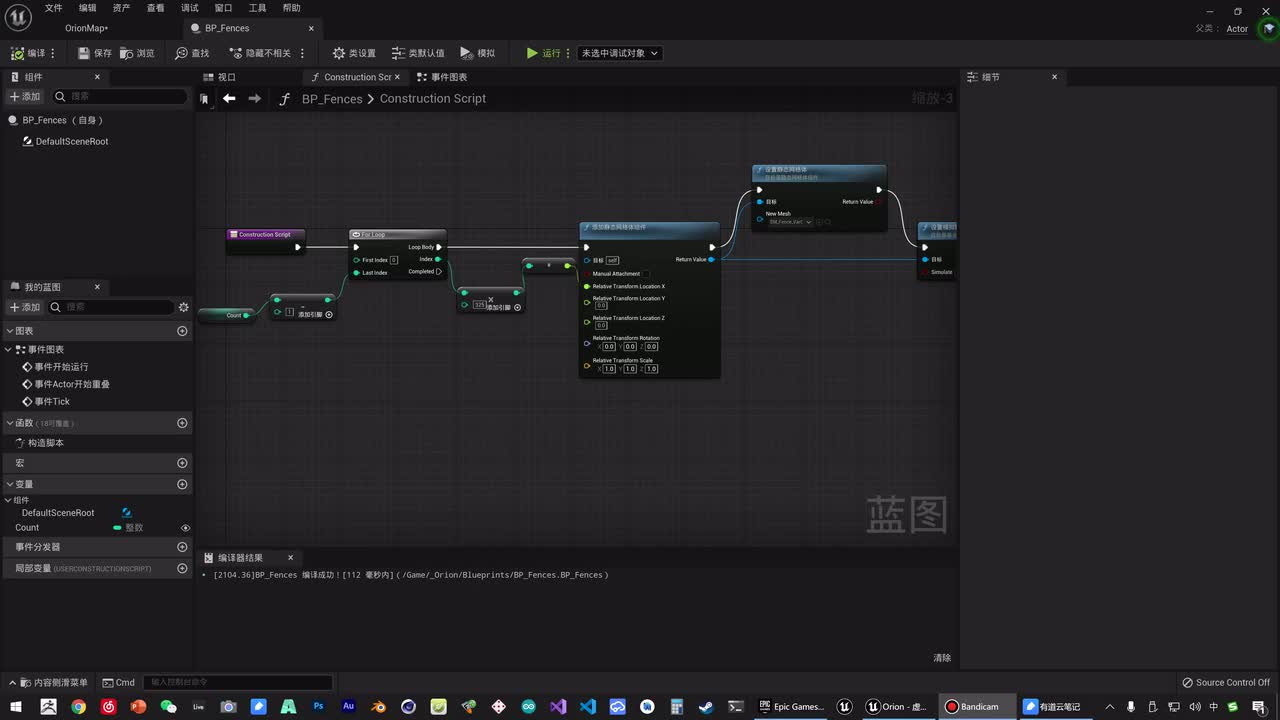Close the 编译器结果 panel tab
This screenshot has width=1280, height=720.
291,558
